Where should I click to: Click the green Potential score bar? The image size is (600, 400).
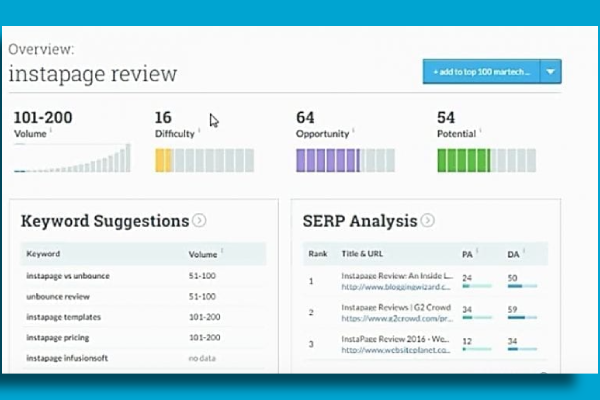[487, 160]
